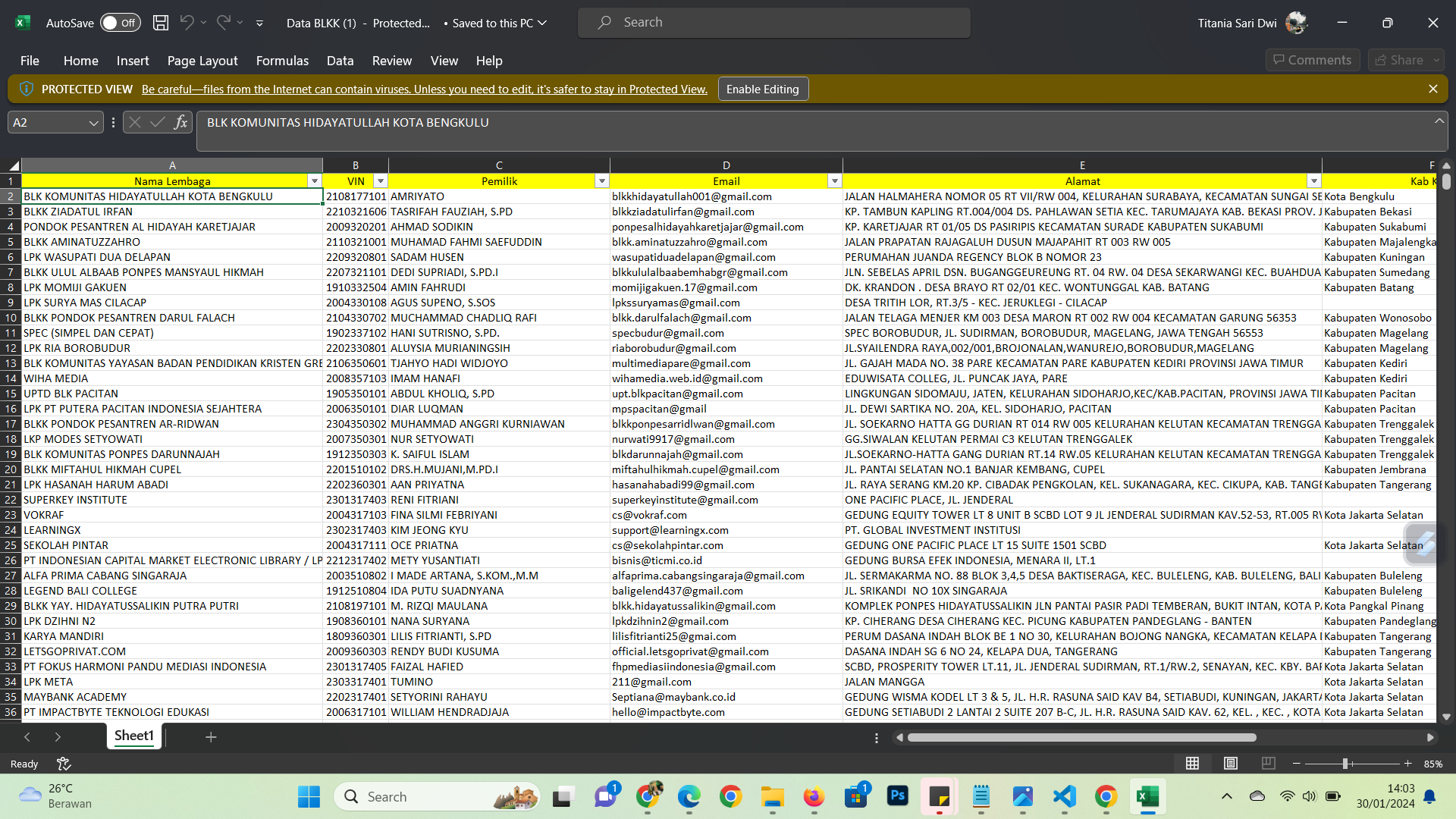The height and width of the screenshot is (819, 1456).
Task: Open the Alamat column filter dropdown
Action: 1313,181
